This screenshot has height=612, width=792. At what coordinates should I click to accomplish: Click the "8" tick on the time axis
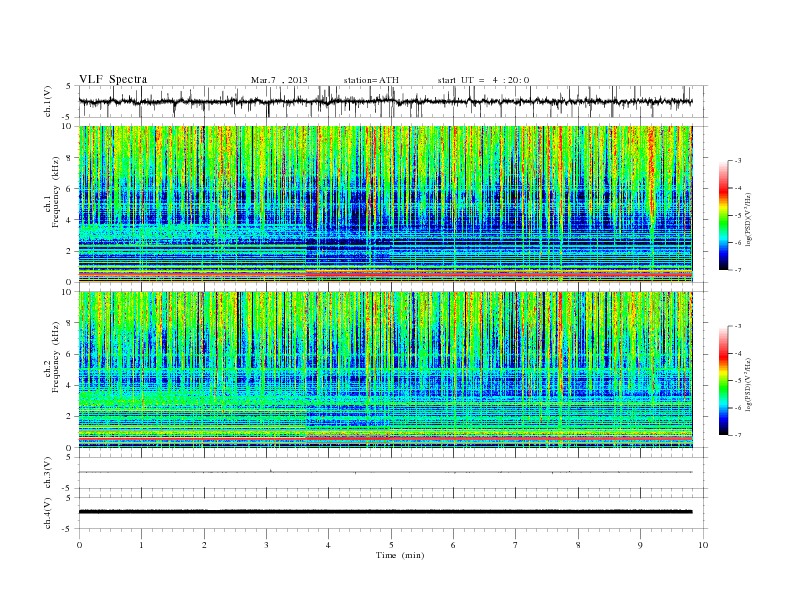pos(578,545)
